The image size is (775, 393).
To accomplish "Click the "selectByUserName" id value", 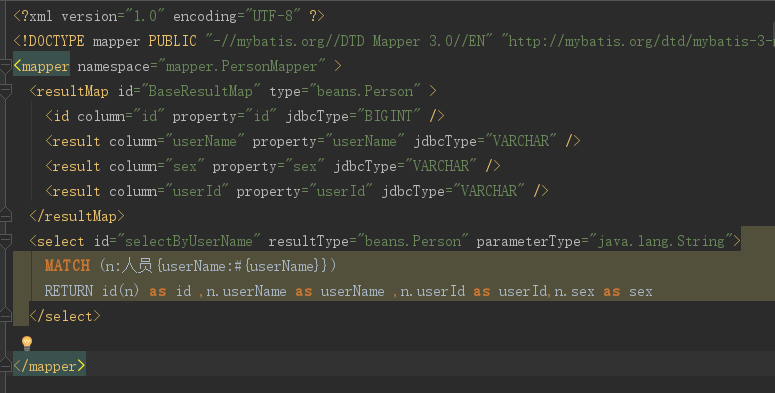I will click(x=188, y=241).
